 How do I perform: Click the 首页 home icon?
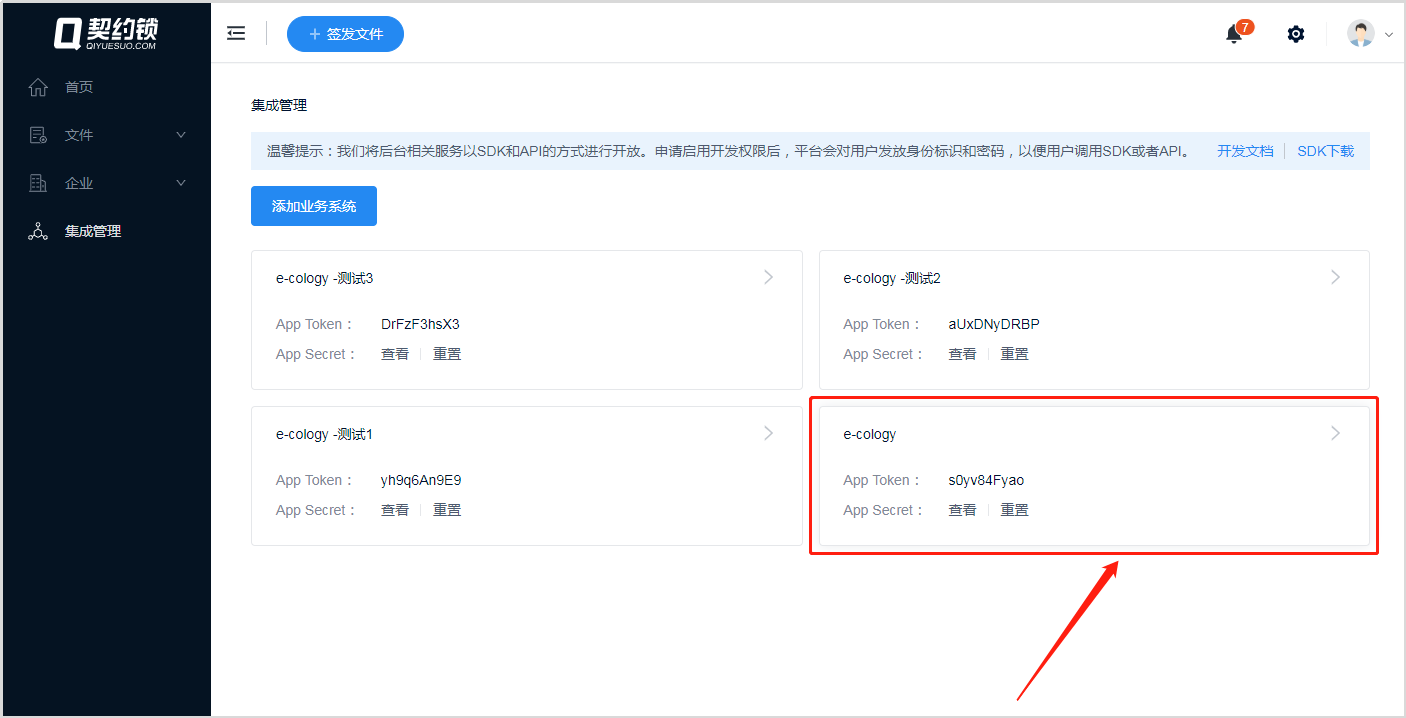tap(38, 87)
